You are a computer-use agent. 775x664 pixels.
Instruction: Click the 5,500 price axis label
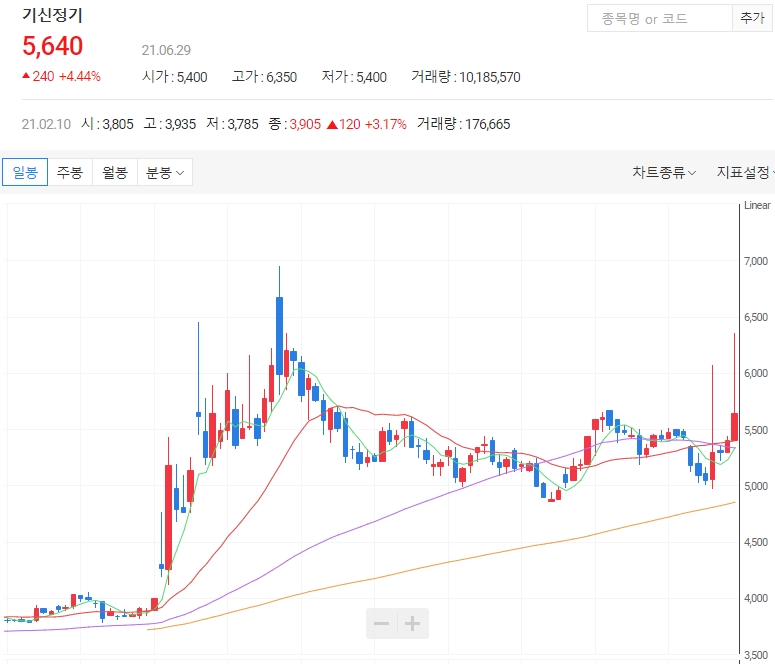click(x=756, y=430)
